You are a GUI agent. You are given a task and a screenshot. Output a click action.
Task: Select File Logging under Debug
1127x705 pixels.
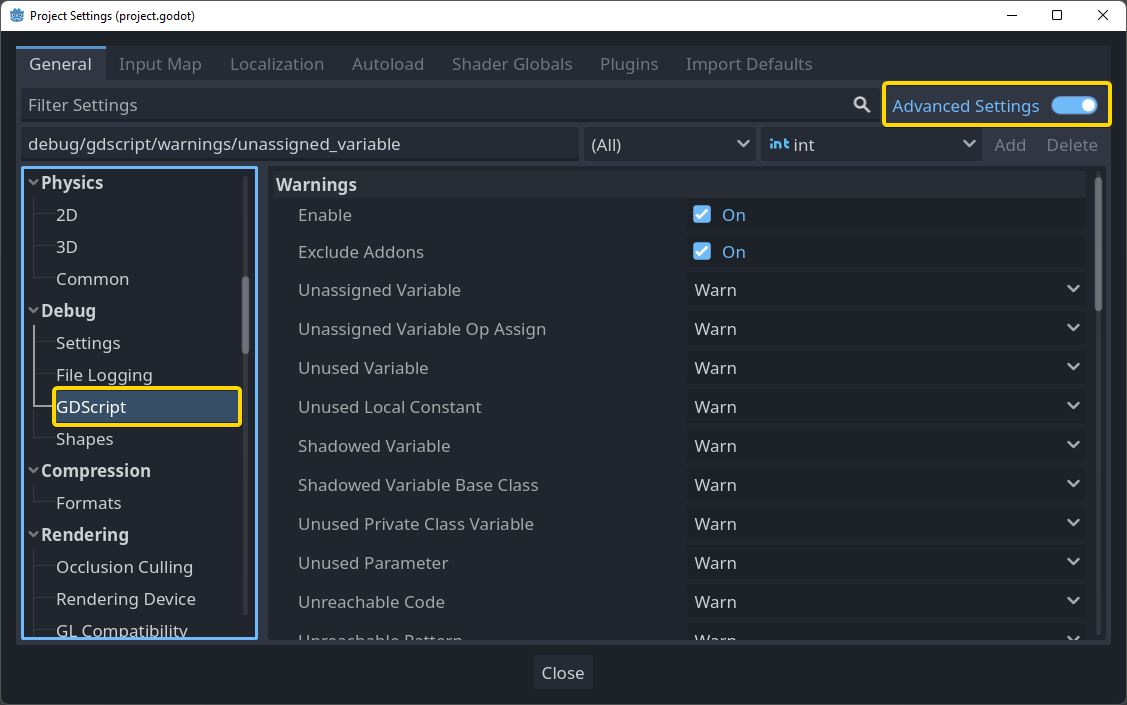coord(104,374)
